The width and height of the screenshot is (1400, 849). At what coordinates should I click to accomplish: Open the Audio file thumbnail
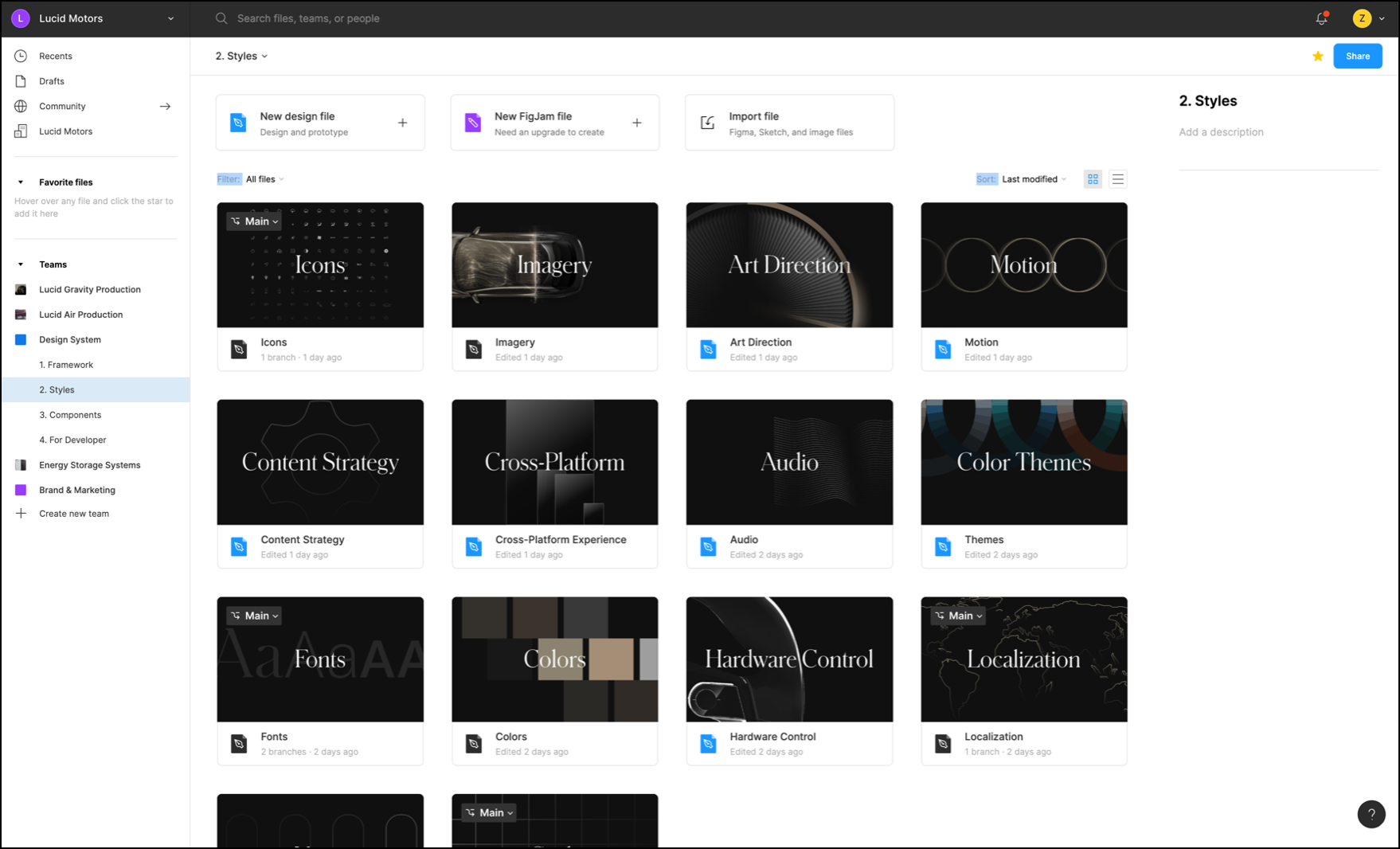click(789, 462)
